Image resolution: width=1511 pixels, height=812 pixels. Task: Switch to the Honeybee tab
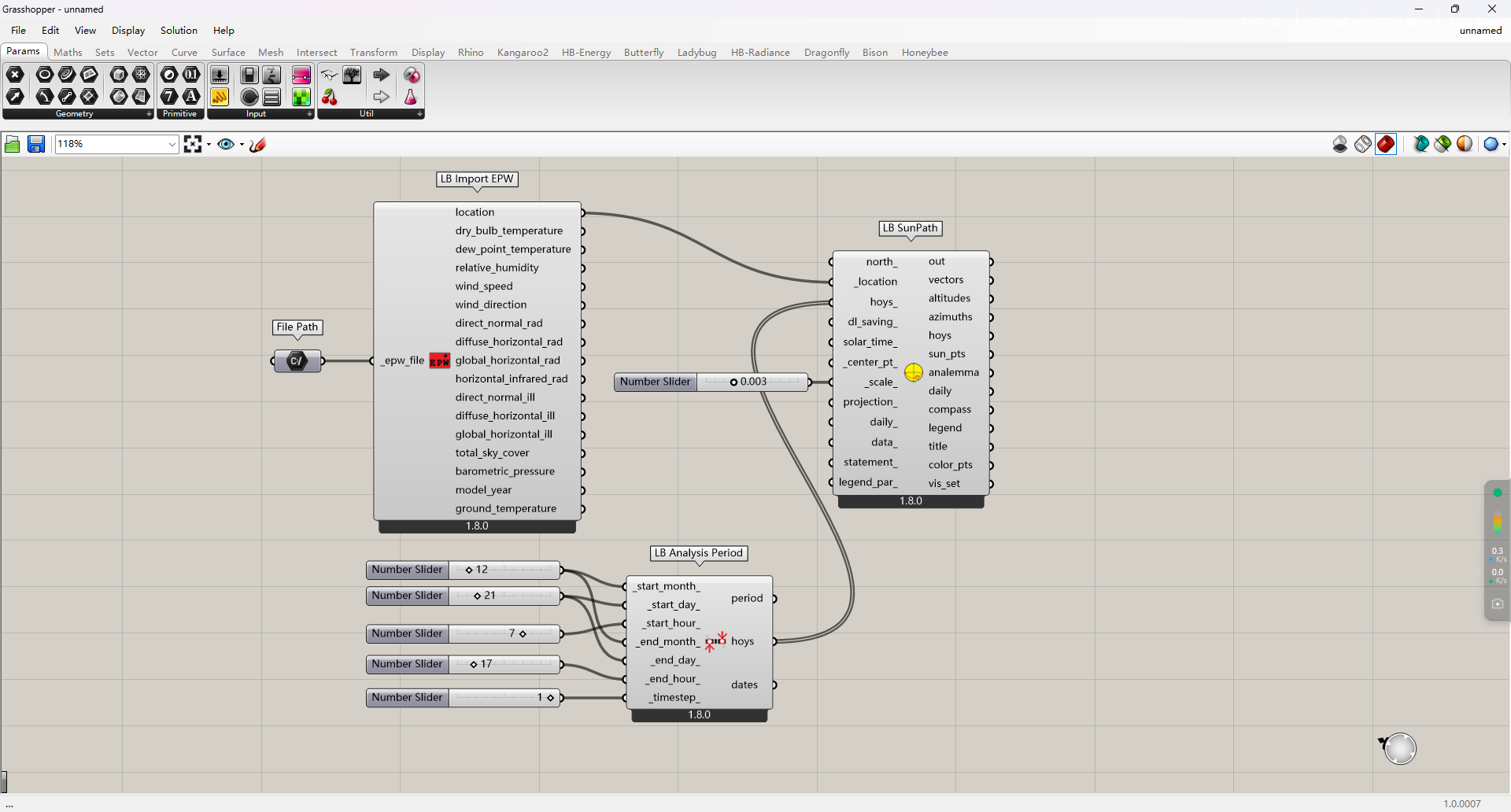coord(925,53)
